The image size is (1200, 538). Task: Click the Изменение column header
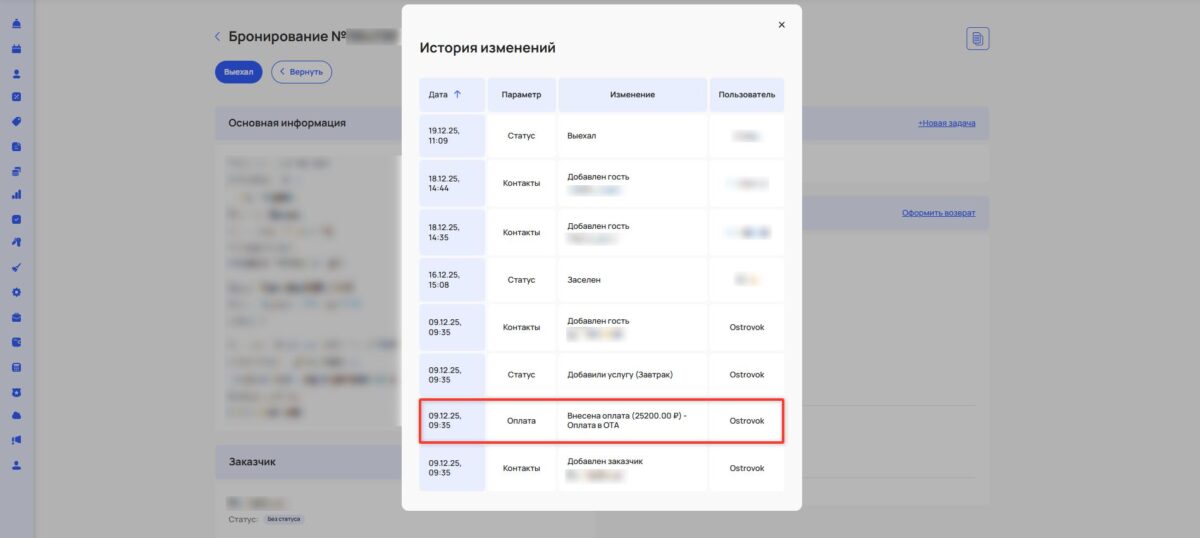[632, 94]
